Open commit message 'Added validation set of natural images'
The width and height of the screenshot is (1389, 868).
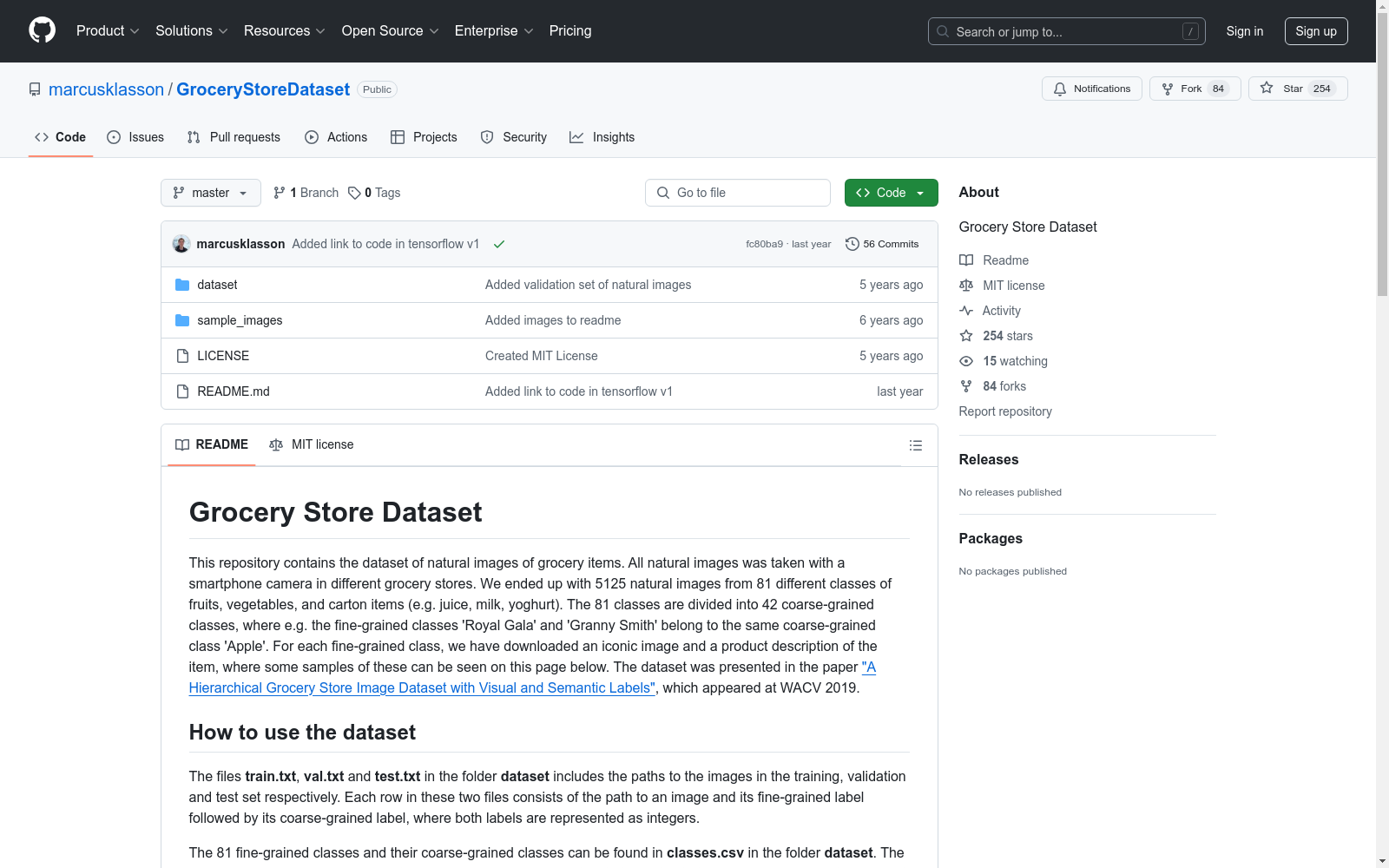[589, 285]
